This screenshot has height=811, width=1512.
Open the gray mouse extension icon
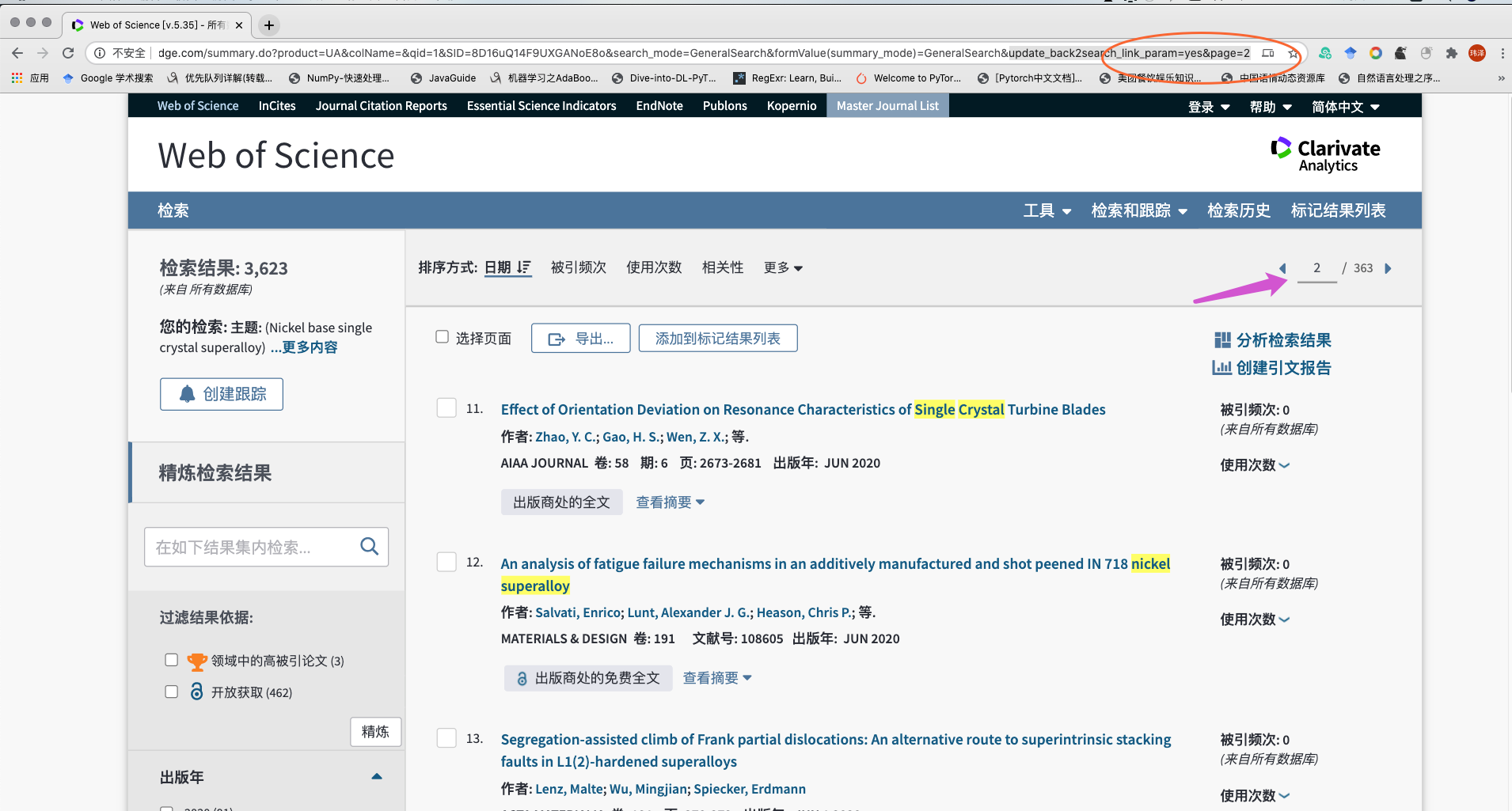point(1426,53)
